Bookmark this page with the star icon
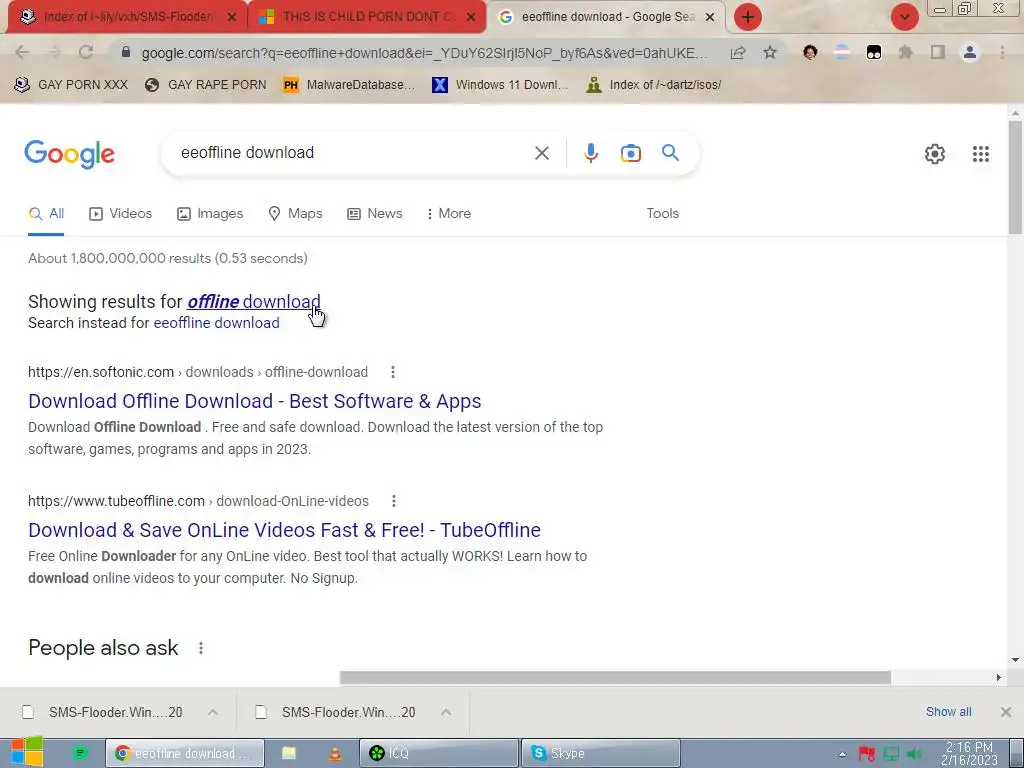Screen dimensions: 1024x768 click(x=770, y=53)
